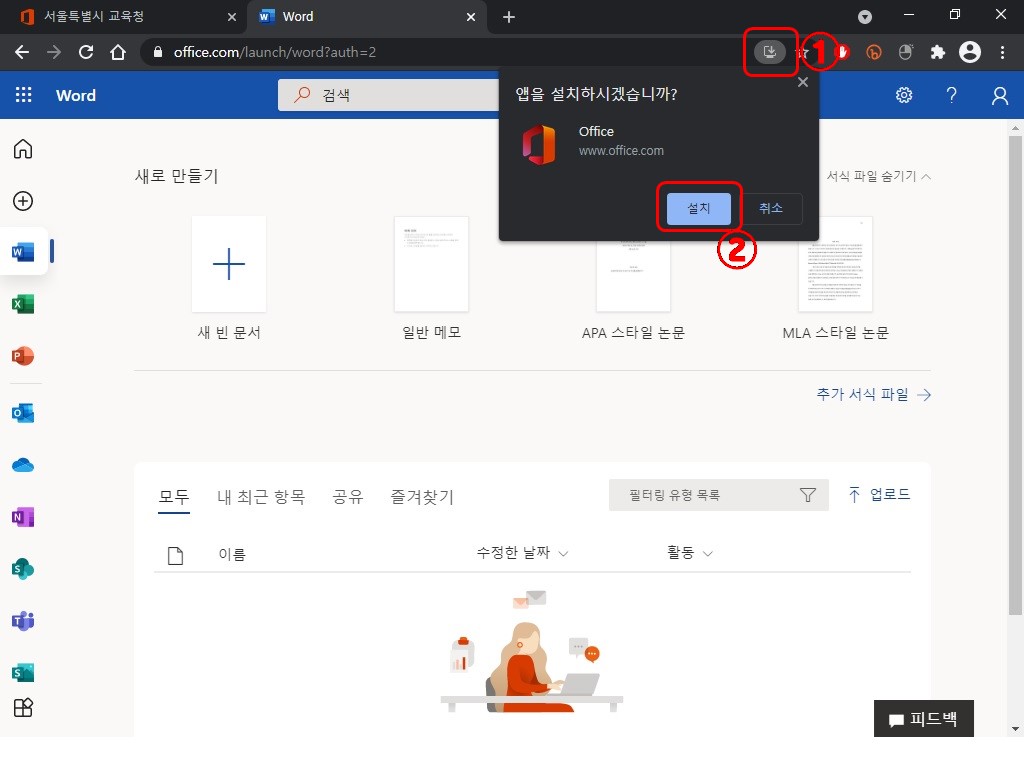Collapse templates with 서식 파일 숨기기
The height and width of the screenshot is (768, 1024).
[879, 176]
